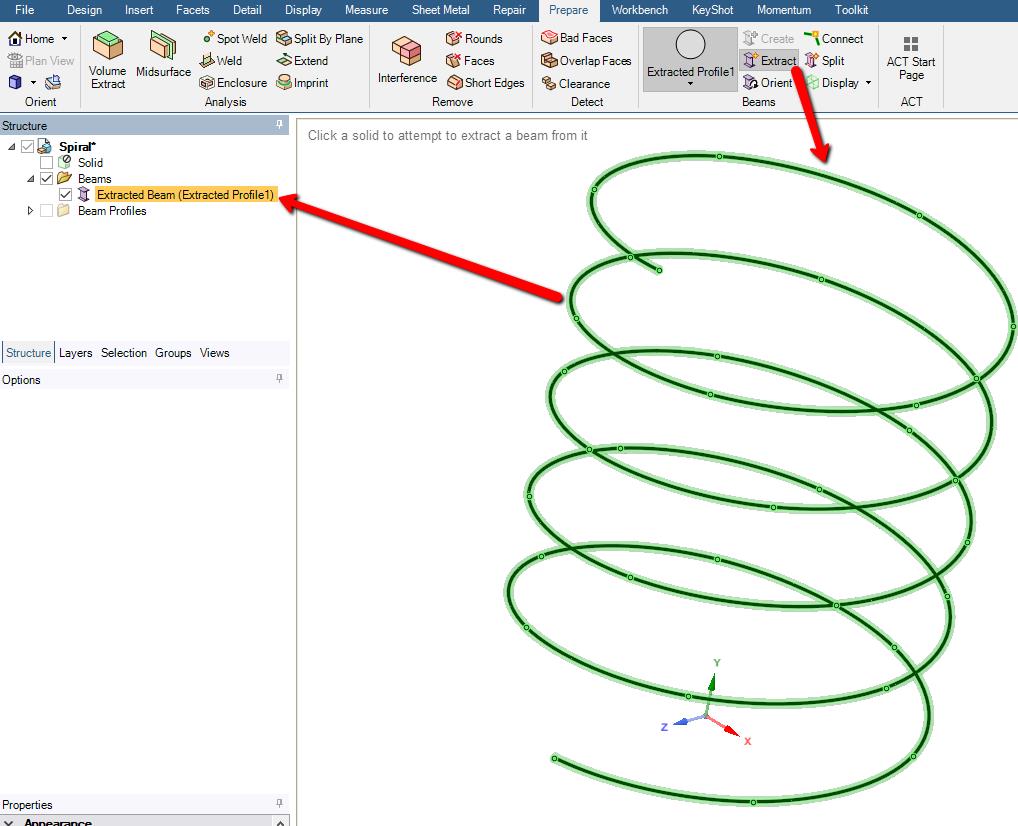The image size is (1018, 826).
Task: Open the view cube dropdown arrow
Action: [33, 82]
